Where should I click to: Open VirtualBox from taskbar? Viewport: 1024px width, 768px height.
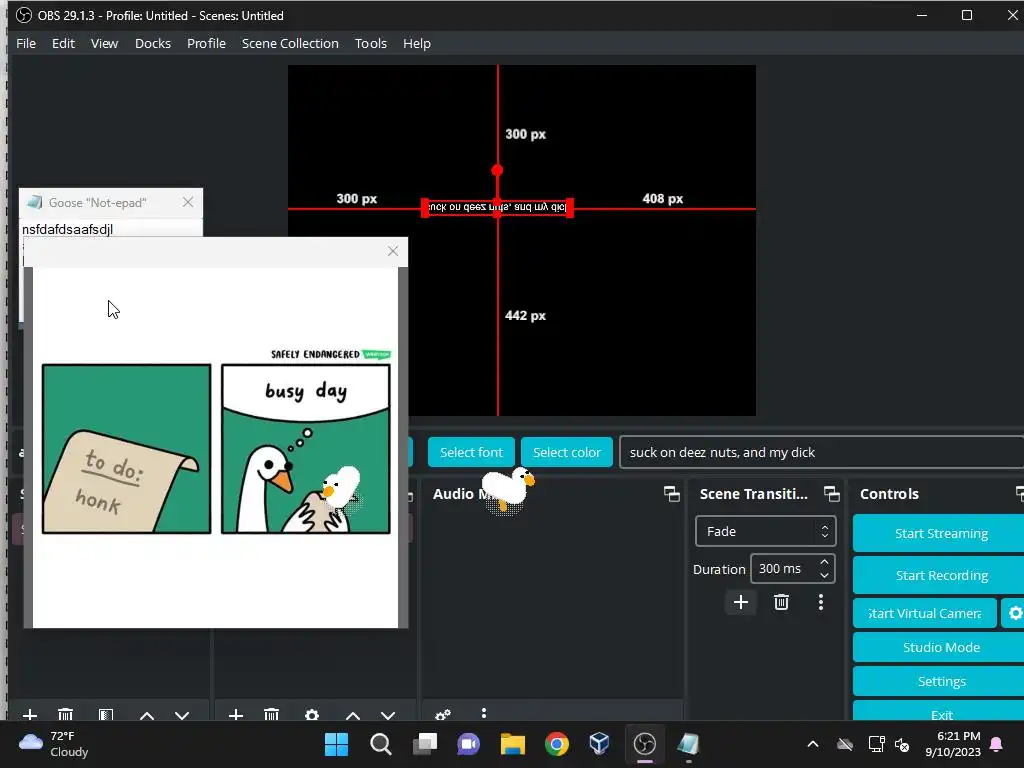[600, 744]
